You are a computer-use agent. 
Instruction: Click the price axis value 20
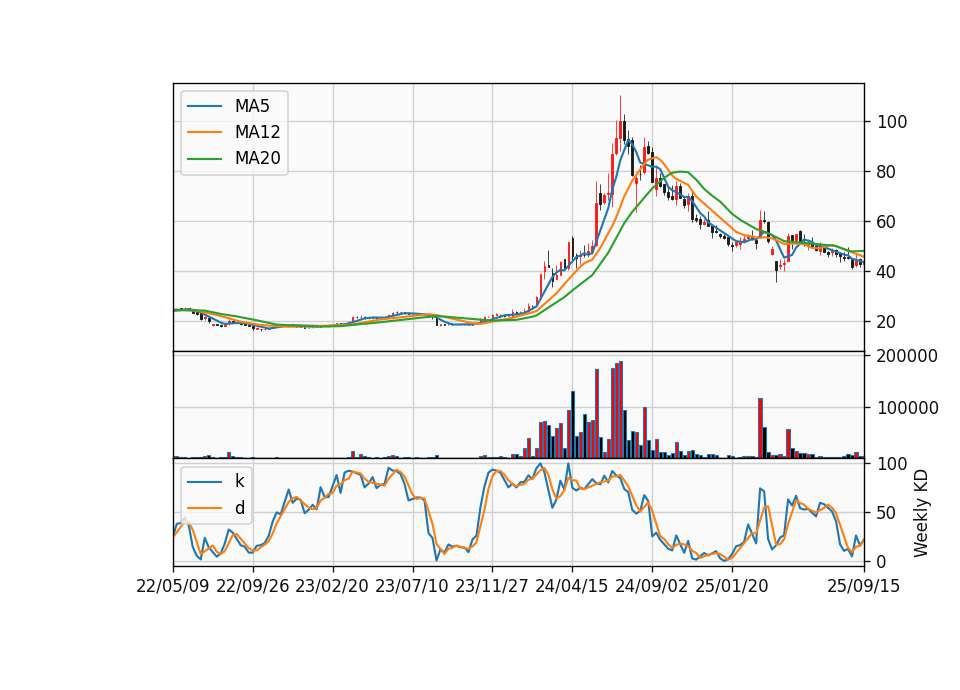click(x=887, y=322)
